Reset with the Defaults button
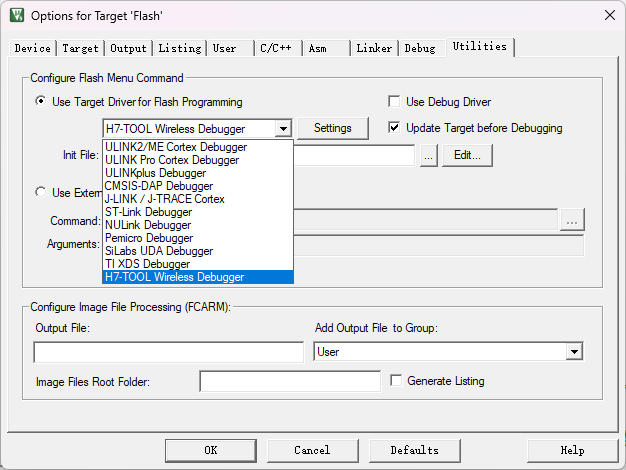 tap(414, 450)
